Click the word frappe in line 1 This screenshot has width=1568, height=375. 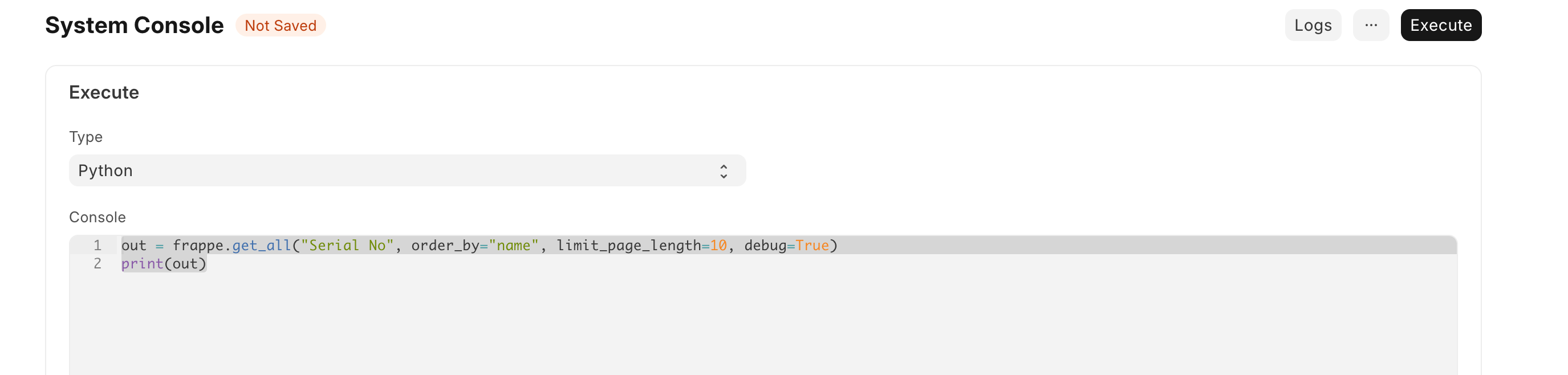[x=198, y=245]
